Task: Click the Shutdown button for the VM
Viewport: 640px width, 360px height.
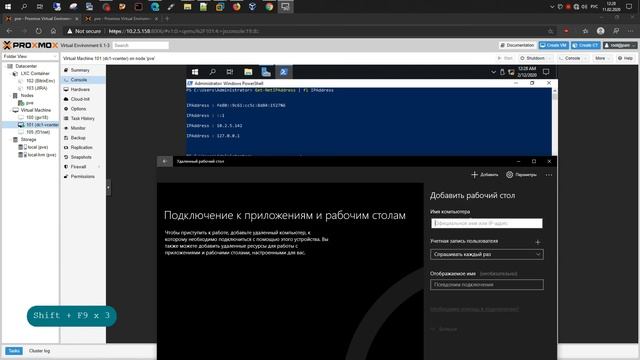Action: (x=535, y=58)
